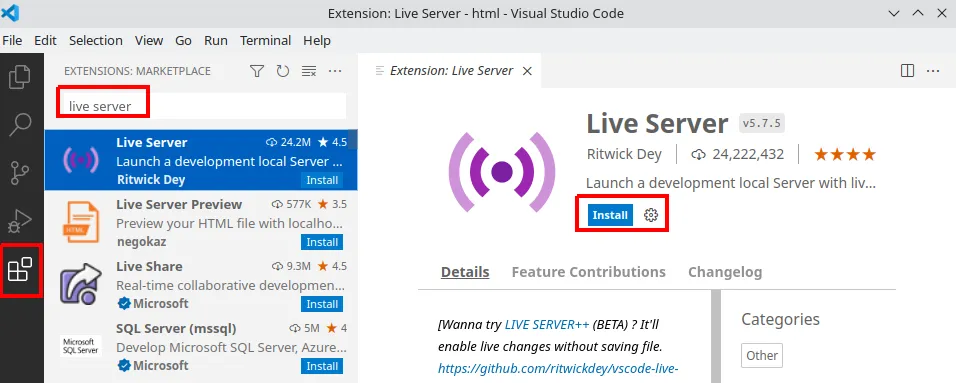This screenshot has width=956, height=383.
Task: Click Live Server star rating
Action: [x=844, y=155]
